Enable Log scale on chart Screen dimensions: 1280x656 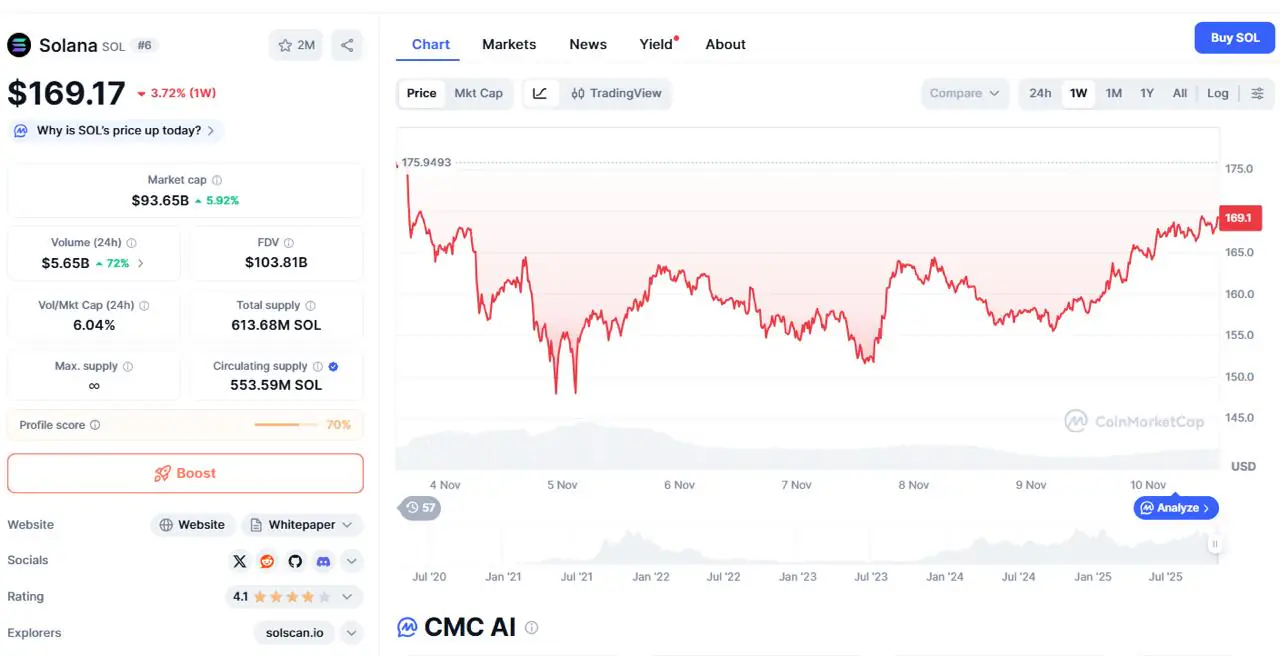click(x=1217, y=93)
